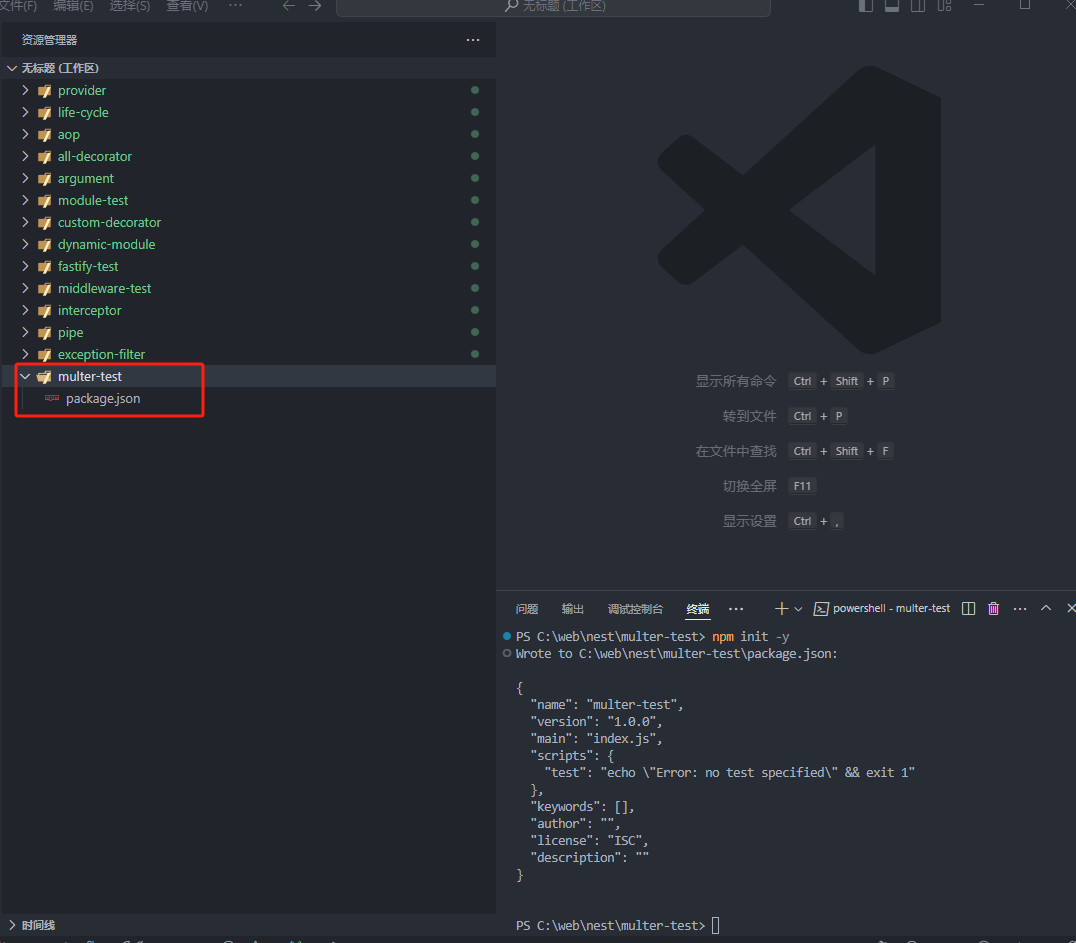The width and height of the screenshot is (1076, 943).
Task: Click the provider folder icon
Action: click(45, 91)
